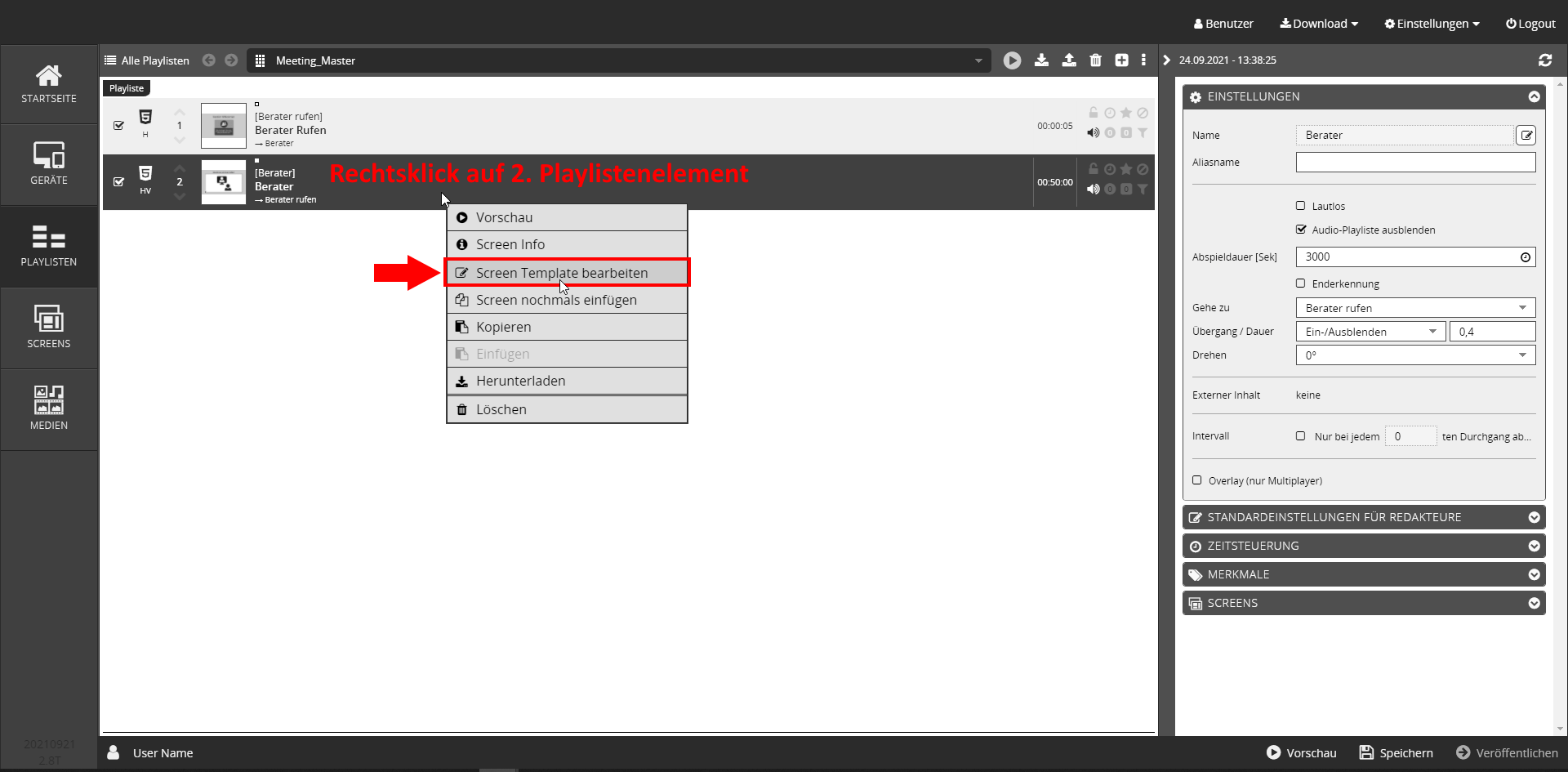Screen dimensions: 1568x772
Task: Expand the Zeitsteuerung panel
Action: [1363, 546]
